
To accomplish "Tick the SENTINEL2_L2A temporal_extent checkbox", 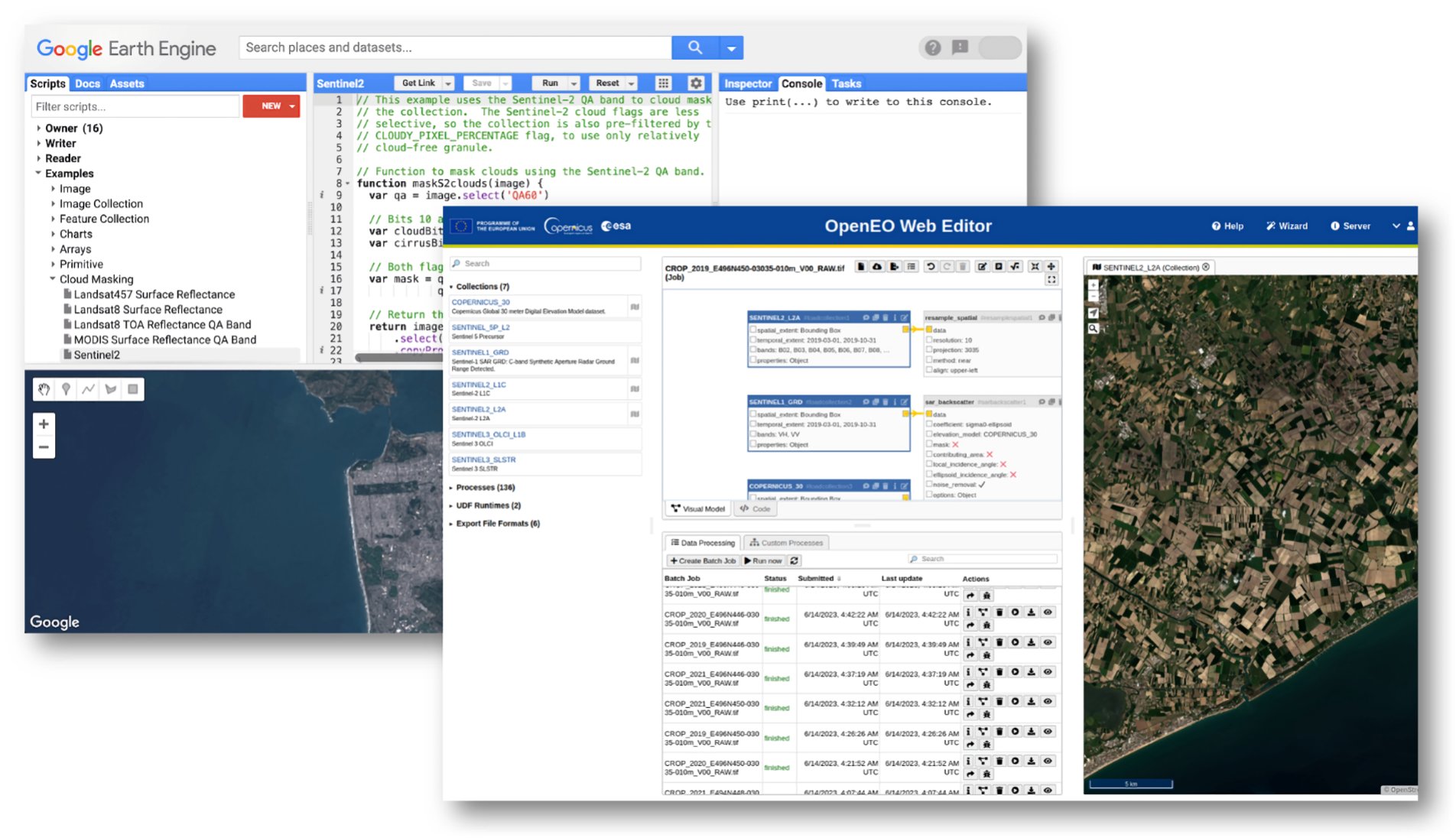I will click(x=752, y=340).
